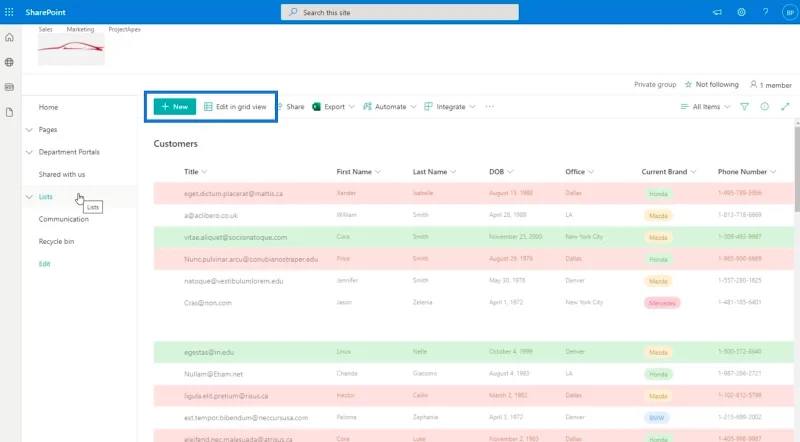Image resolution: width=800 pixels, height=442 pixels.
Task: Open the Current Brand column dropdown
Action: point(693,172)
